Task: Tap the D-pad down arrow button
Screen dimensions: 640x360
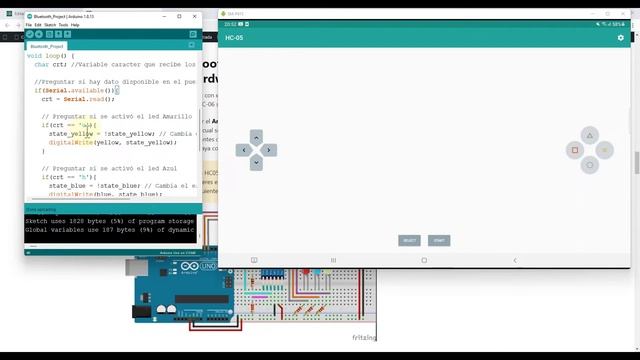Action: [x=256, y=162]
